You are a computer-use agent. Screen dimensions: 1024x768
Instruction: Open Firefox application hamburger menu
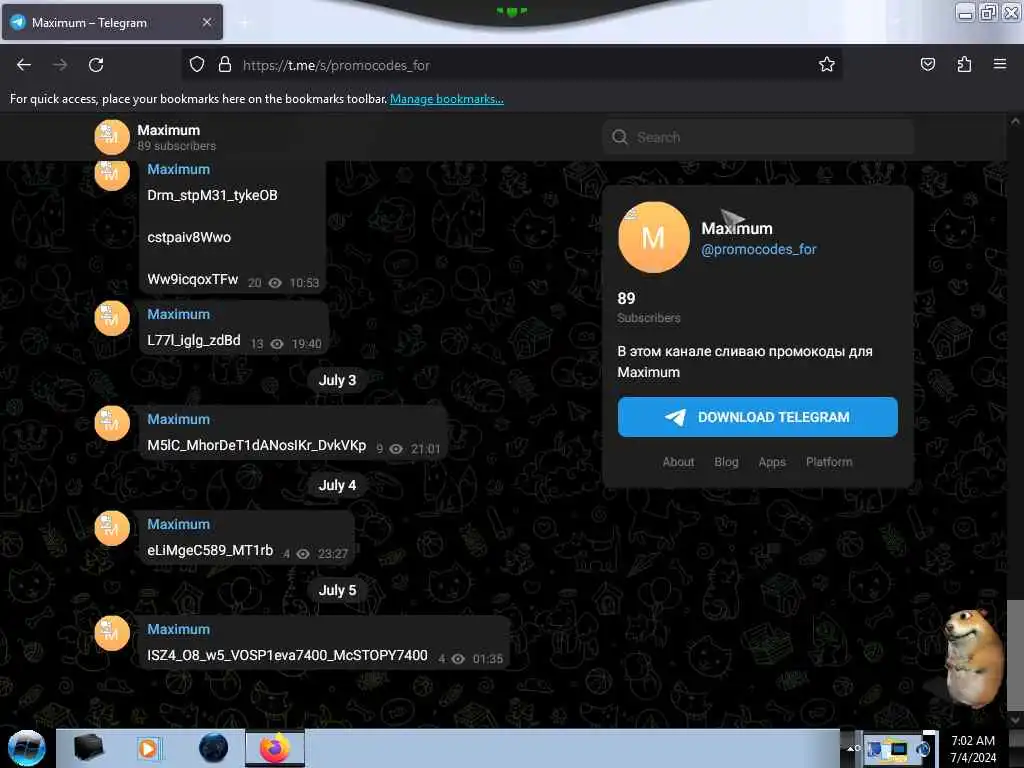click(1000, 64)
